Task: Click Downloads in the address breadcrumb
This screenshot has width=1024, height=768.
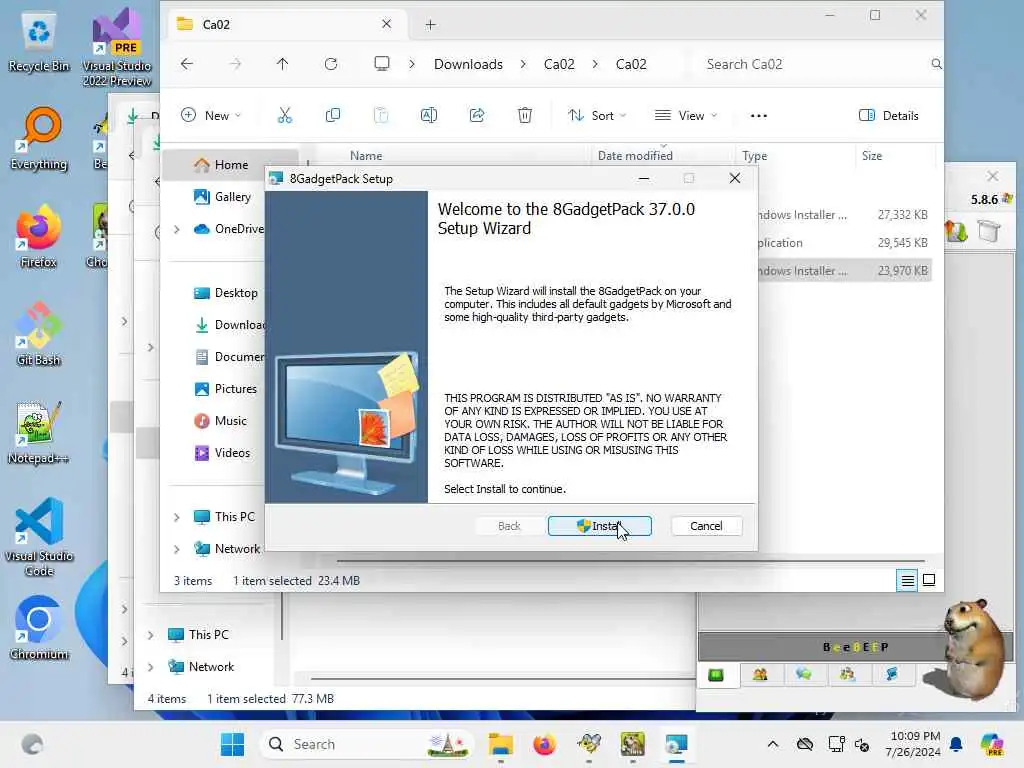Action: point(468,64)
